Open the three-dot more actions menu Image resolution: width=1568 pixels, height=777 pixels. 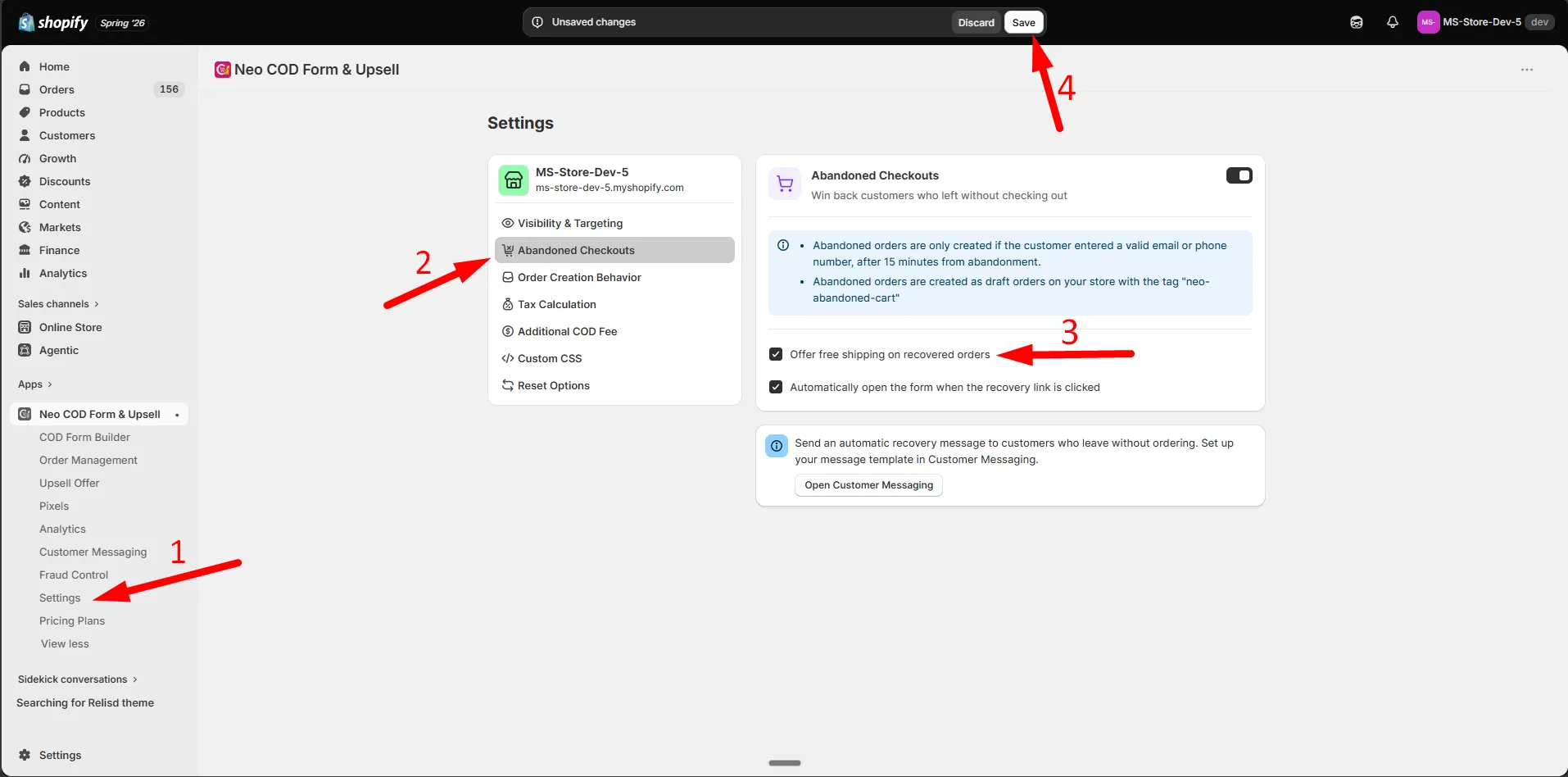tap(1527, 70)
